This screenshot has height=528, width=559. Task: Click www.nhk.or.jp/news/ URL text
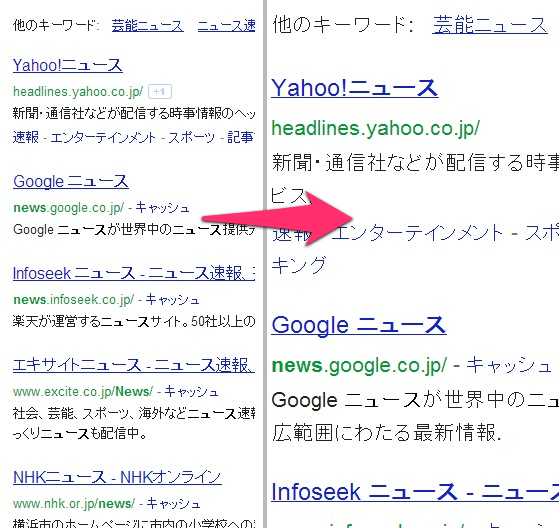(x=74, y=503)
